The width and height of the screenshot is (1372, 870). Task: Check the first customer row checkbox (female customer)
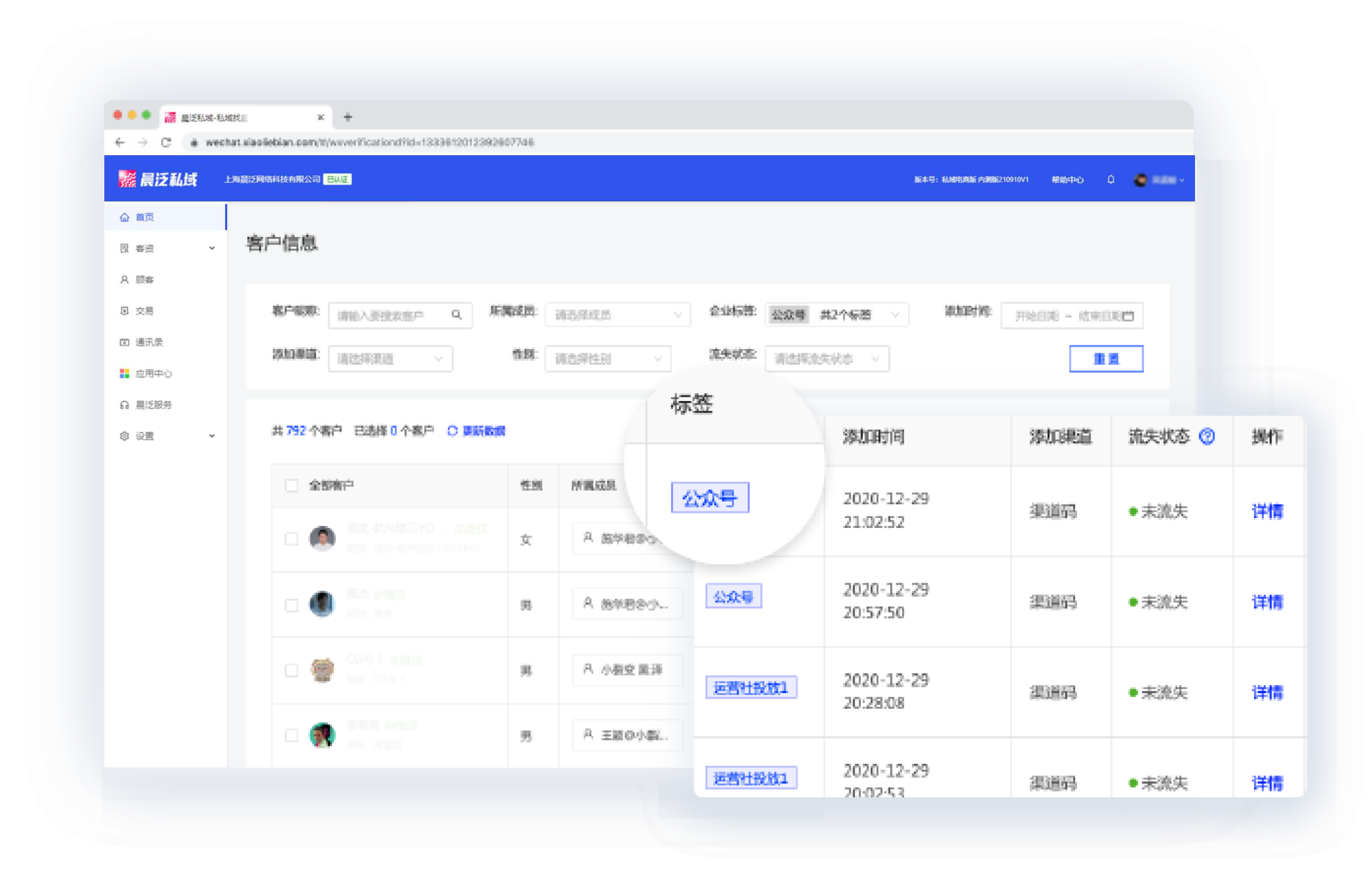tap(291, 539)
